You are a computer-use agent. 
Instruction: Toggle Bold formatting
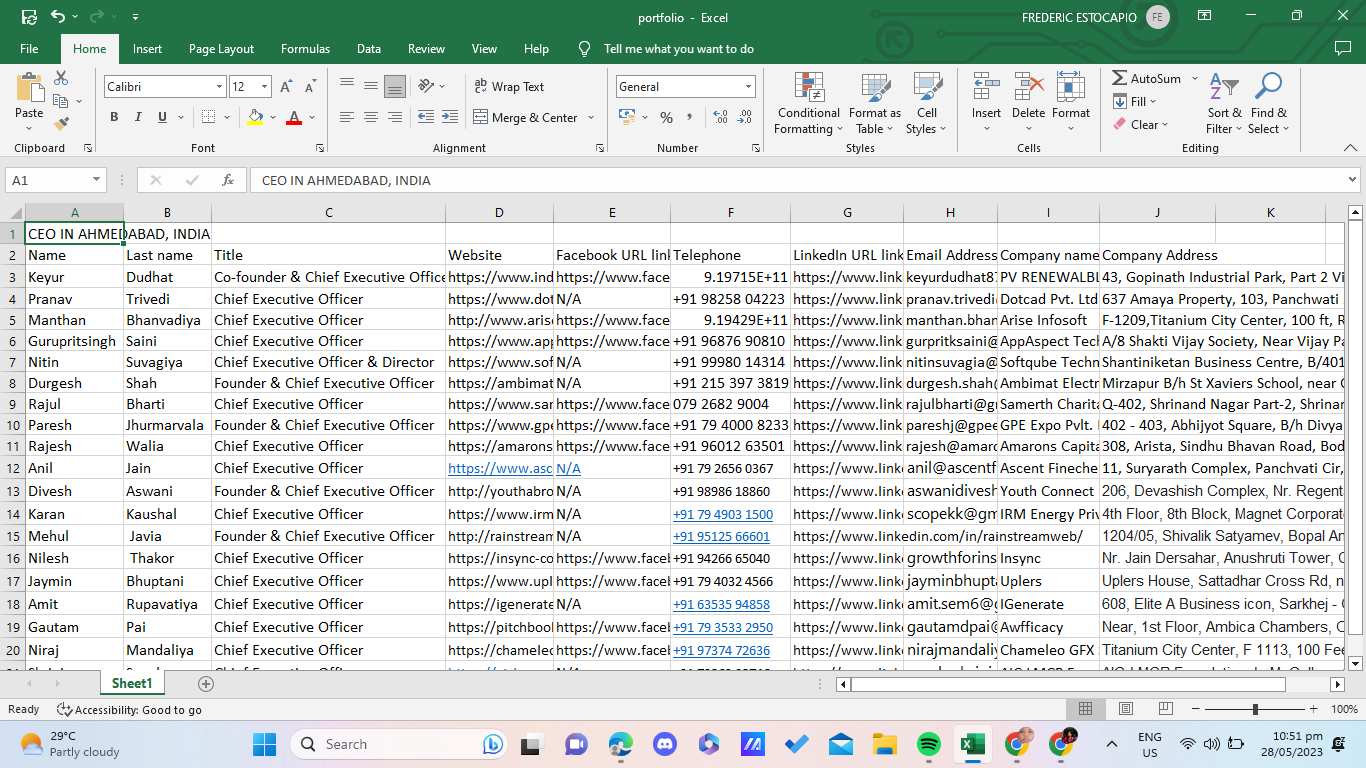click(x=114, y=117)
